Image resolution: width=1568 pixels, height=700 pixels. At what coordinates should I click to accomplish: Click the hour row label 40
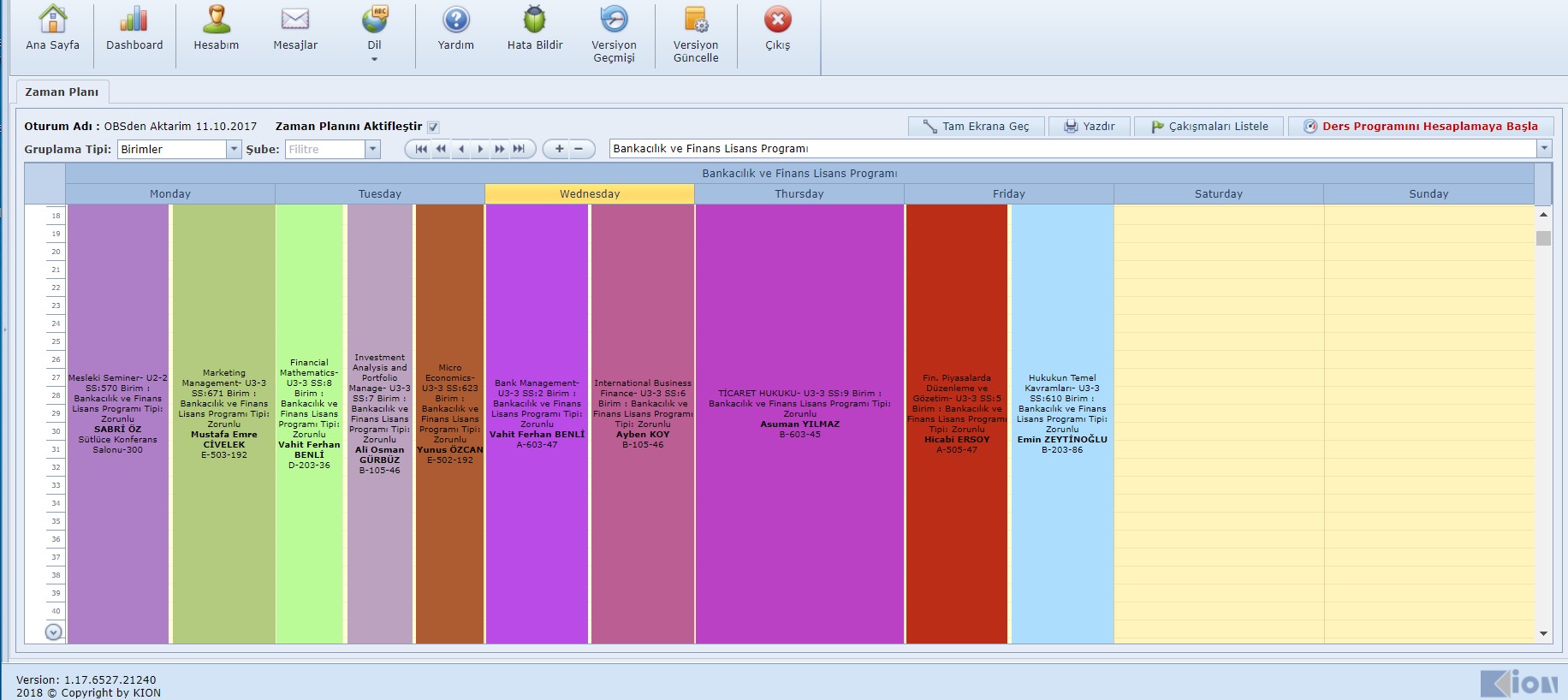pyautogui.click(x=56, y=611)
